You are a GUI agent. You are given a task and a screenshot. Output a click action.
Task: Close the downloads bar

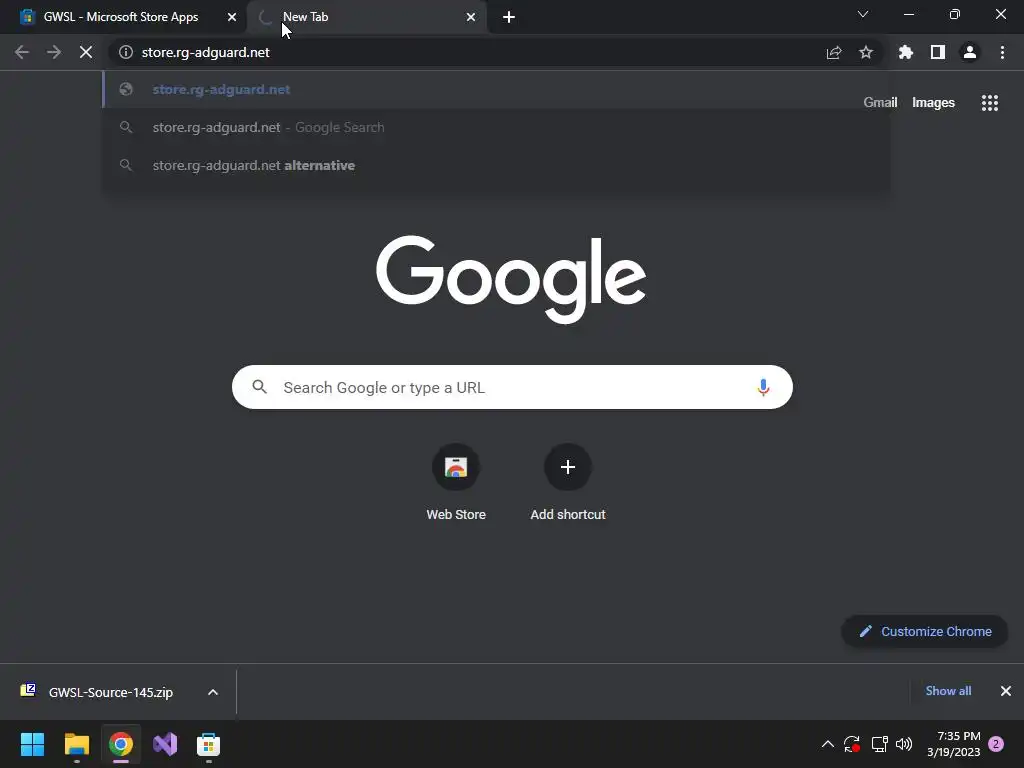[1006, 691]
